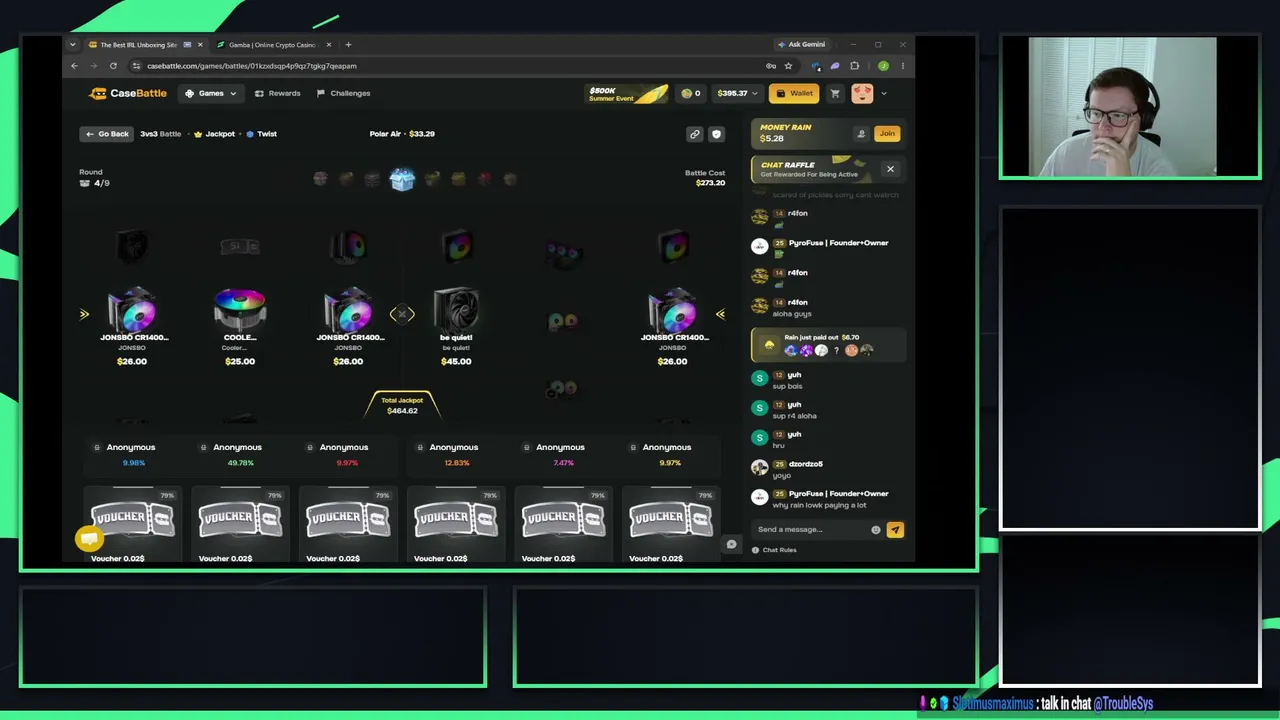
Task: Click the Ask Gemini button
Action: coord(802,45)
